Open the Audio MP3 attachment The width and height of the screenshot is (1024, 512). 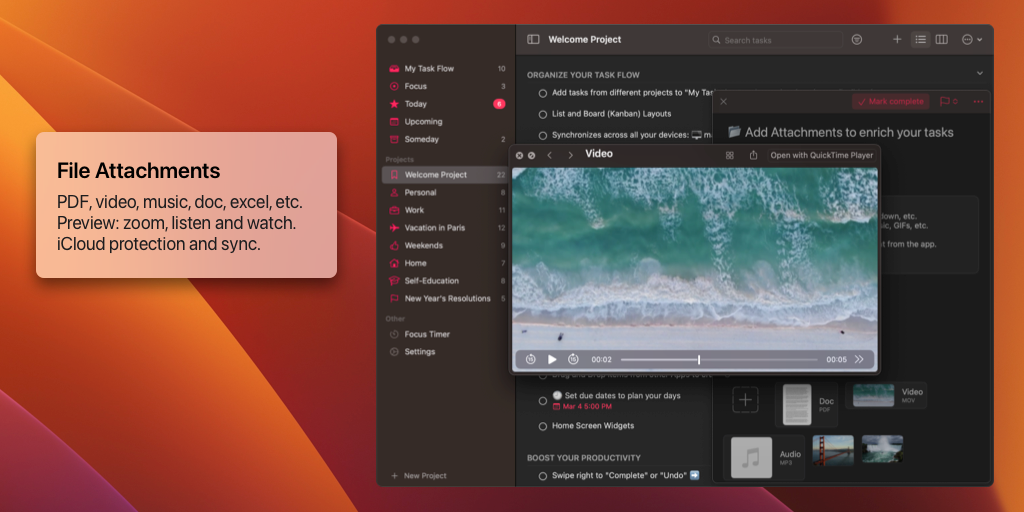click(765, 458)
